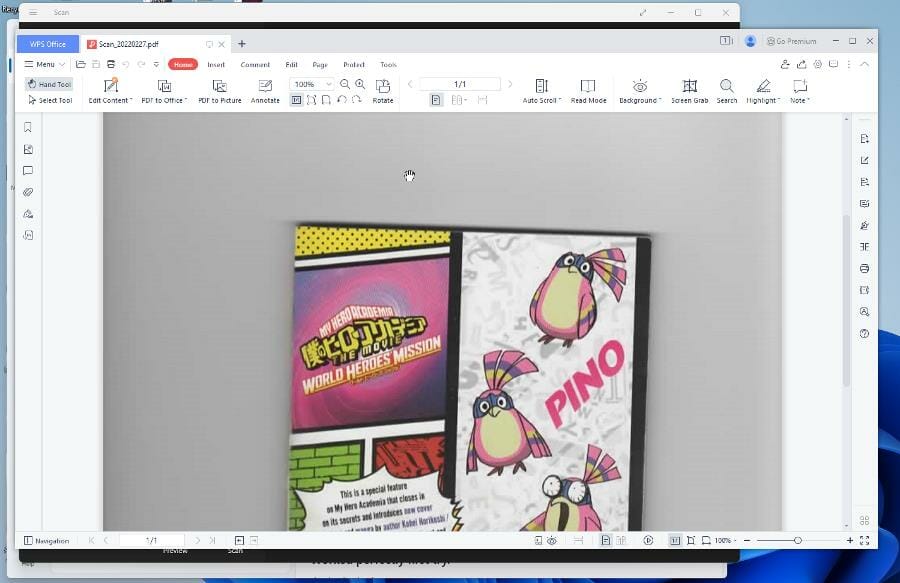This screenshot has height=583, width=900.
Task: Switch to the Comment ribbon tab
Action: point(255,65)
